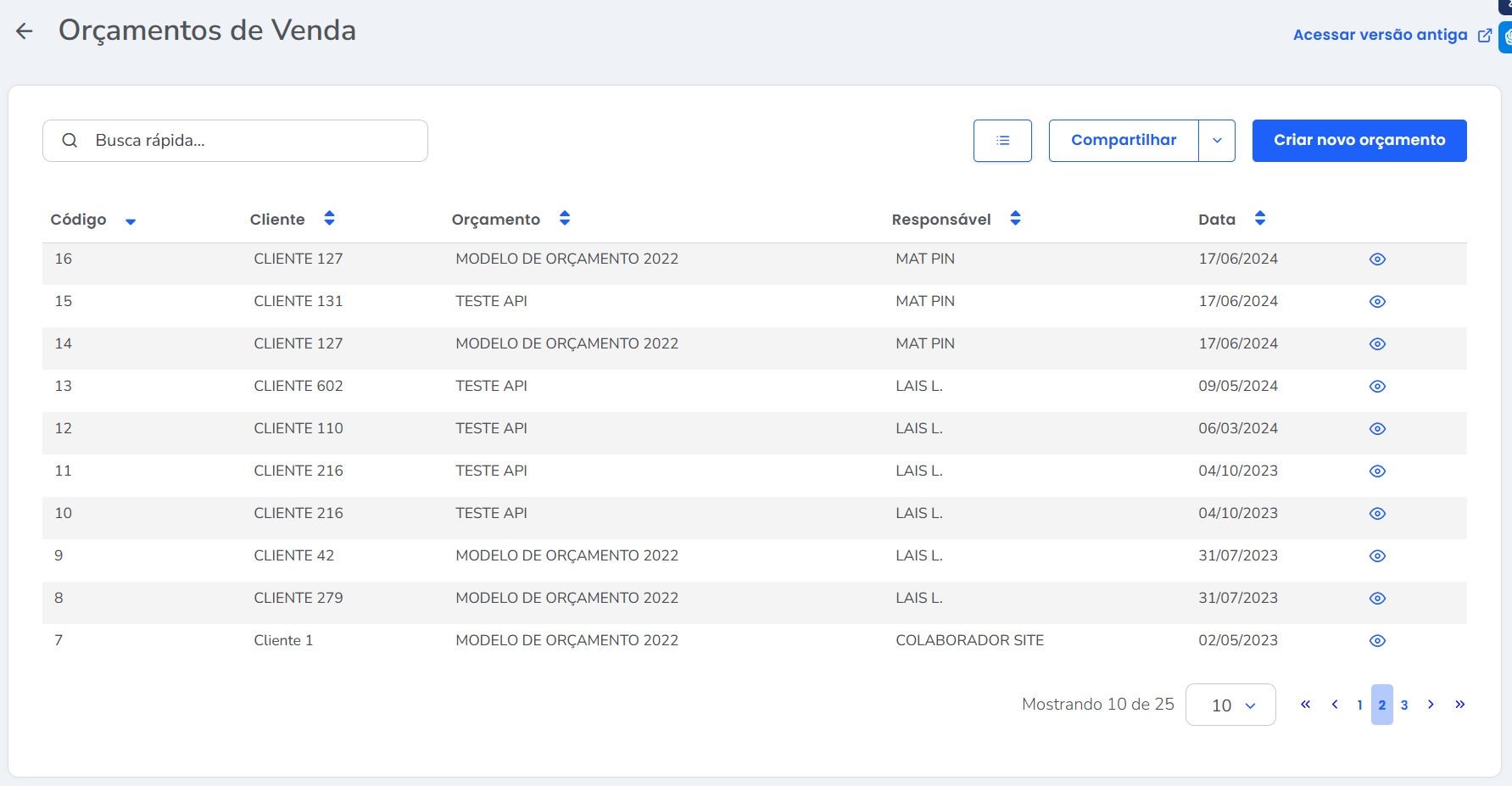Go to the next page arrow
The width and height of the screenshot is (1512, 786).
pos(1431,705)
